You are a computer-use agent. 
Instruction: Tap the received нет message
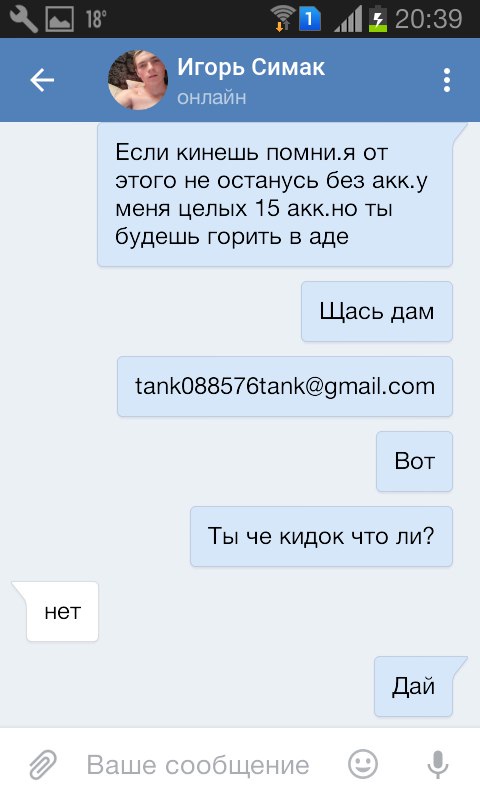coord(62,611)
